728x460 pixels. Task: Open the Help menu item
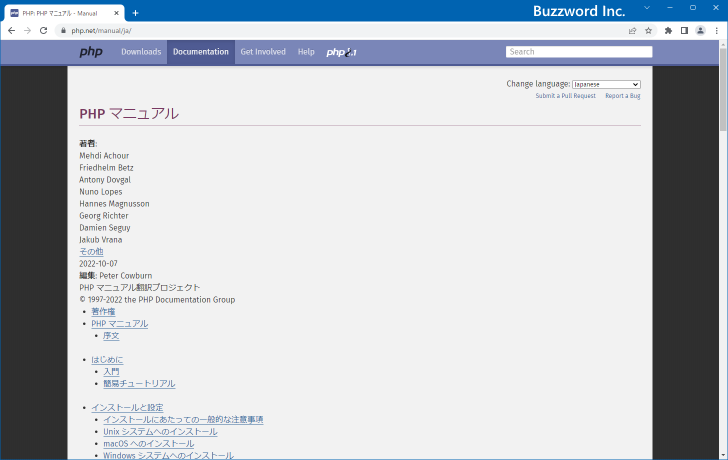[306, 52]
